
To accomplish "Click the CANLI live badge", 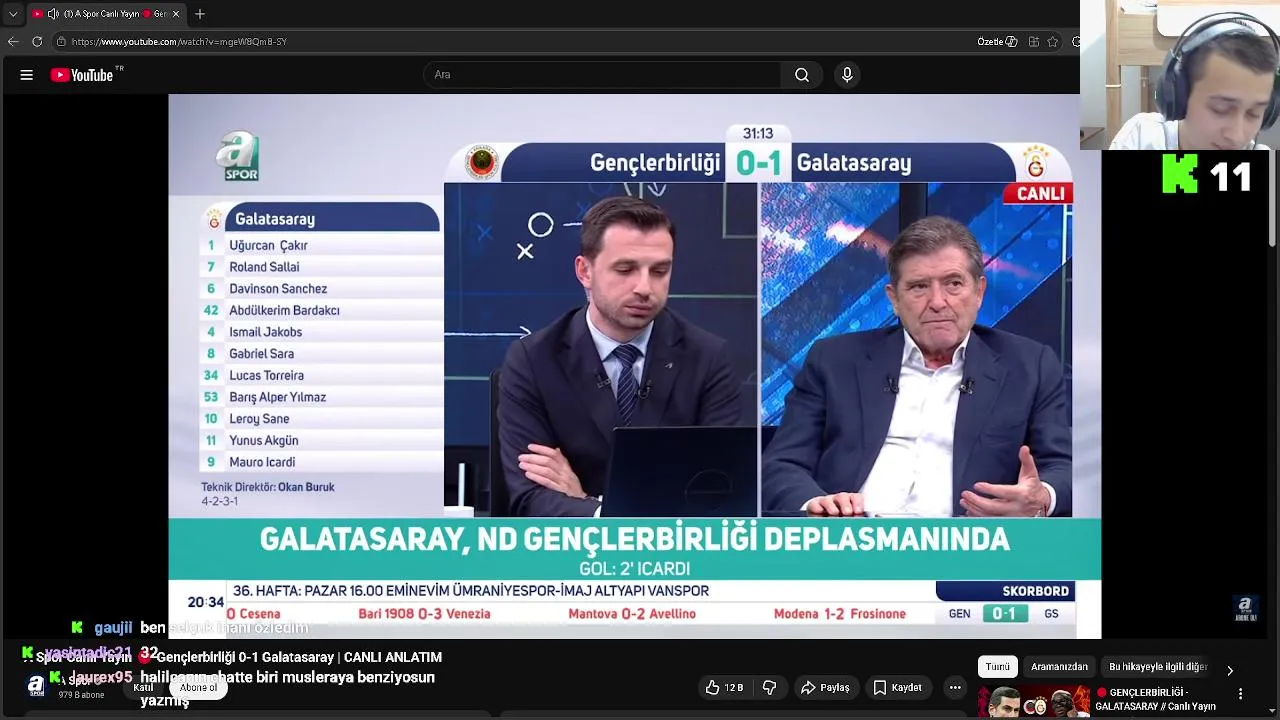I will (x=1039, y=194).
